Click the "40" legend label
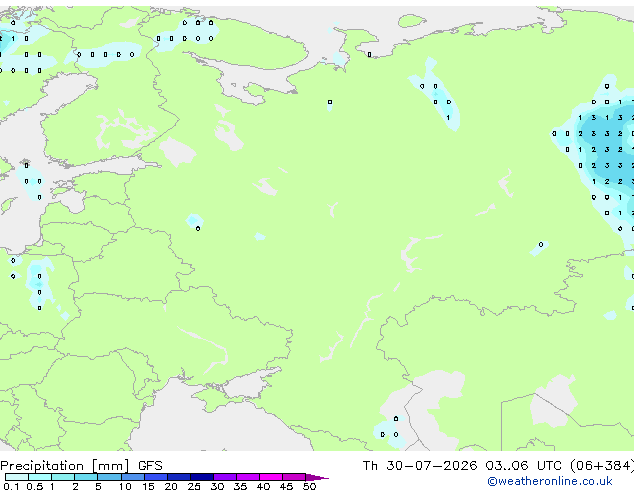 (263, 486)
